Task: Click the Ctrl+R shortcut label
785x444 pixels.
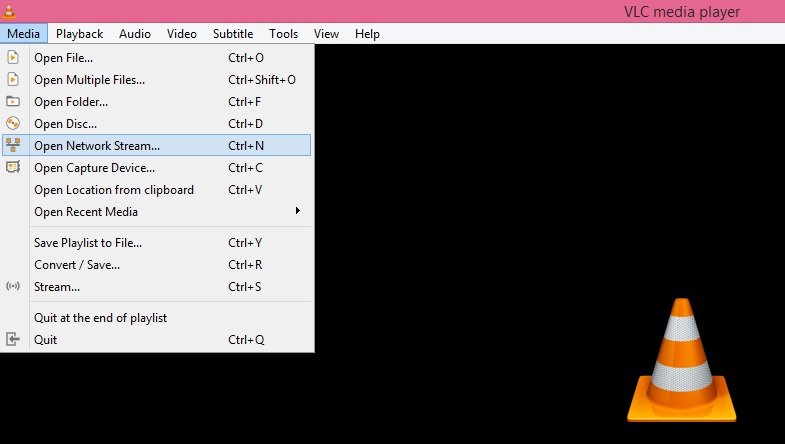Action: pyautogui.click(x=245, y=265)
